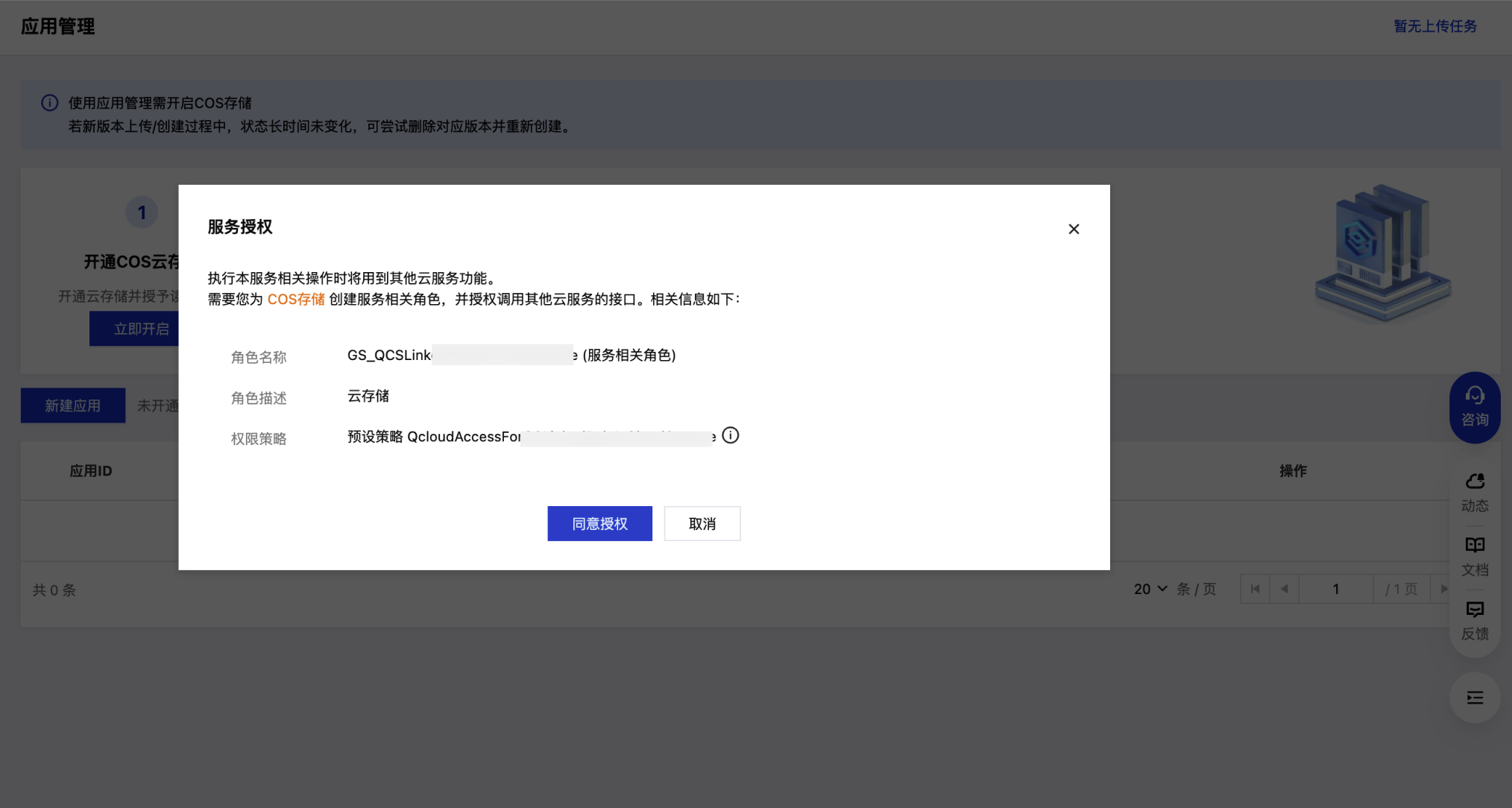1512x808 pixels.
Task: Click the 服务授权 dialog title
Action: [x=240, y=227]
